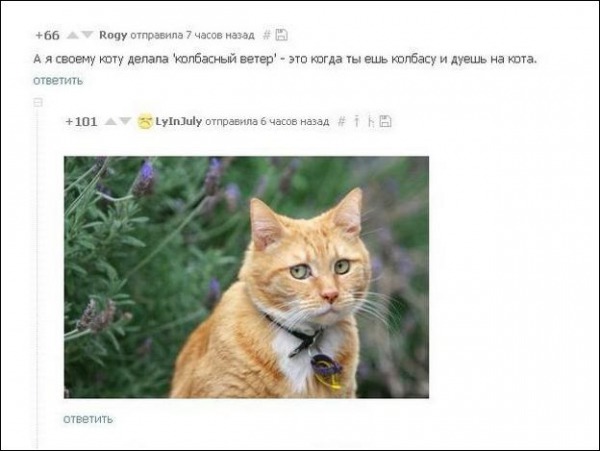Open LyInJuly's user profile

(x=178, y=122)
